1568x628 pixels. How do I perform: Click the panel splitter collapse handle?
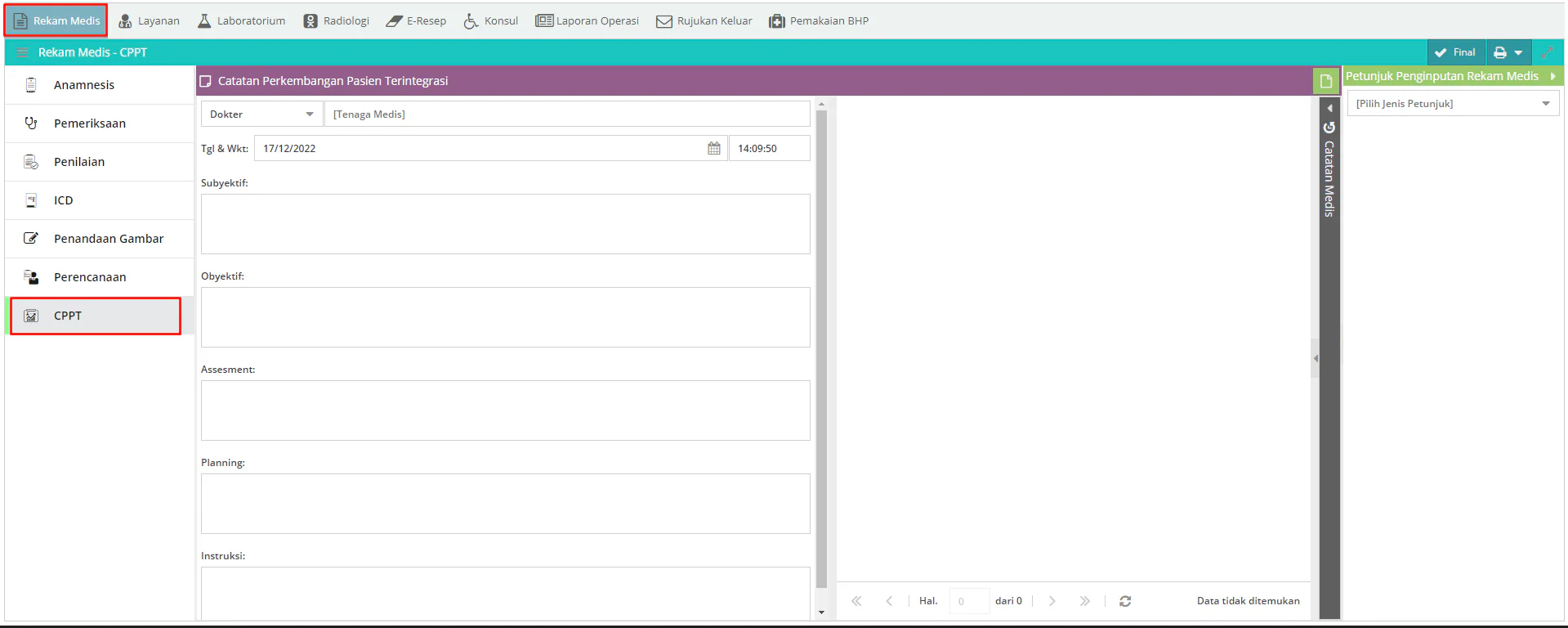(x=1316, y=358)
